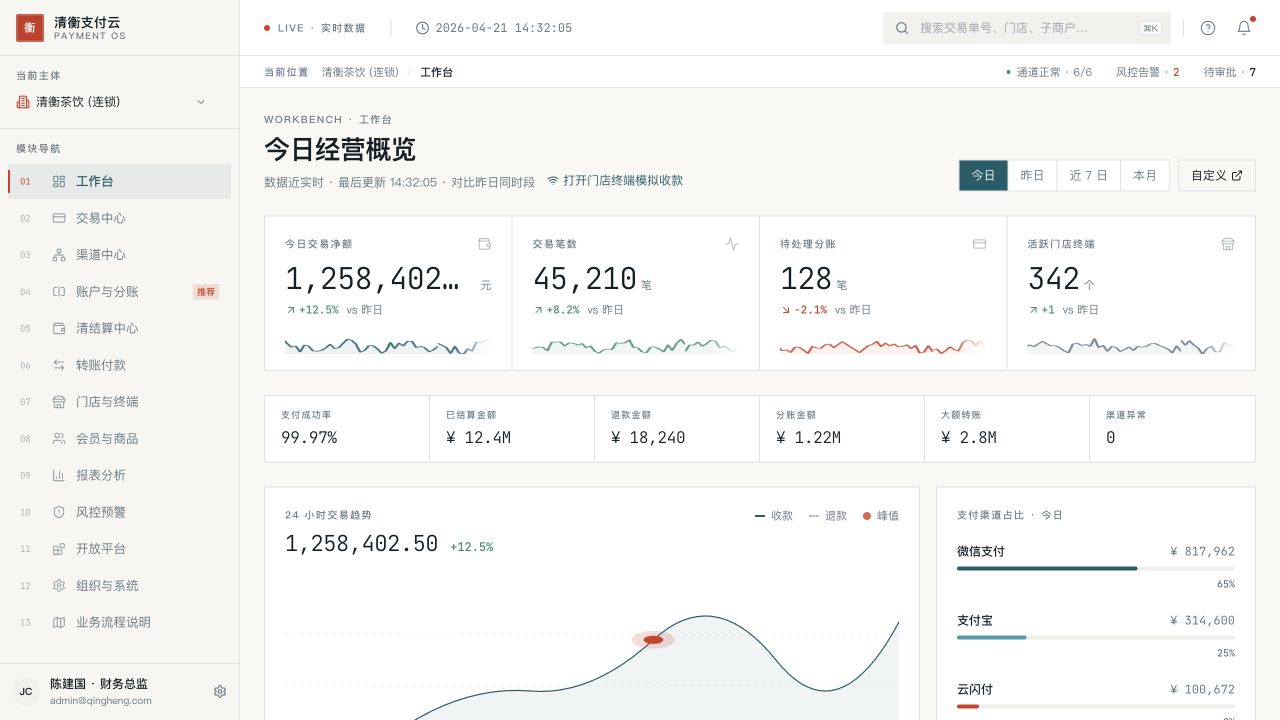Open 工作台 in the sidebar
Viewport: 1280px width, 720px height.
tap(119, 181)
